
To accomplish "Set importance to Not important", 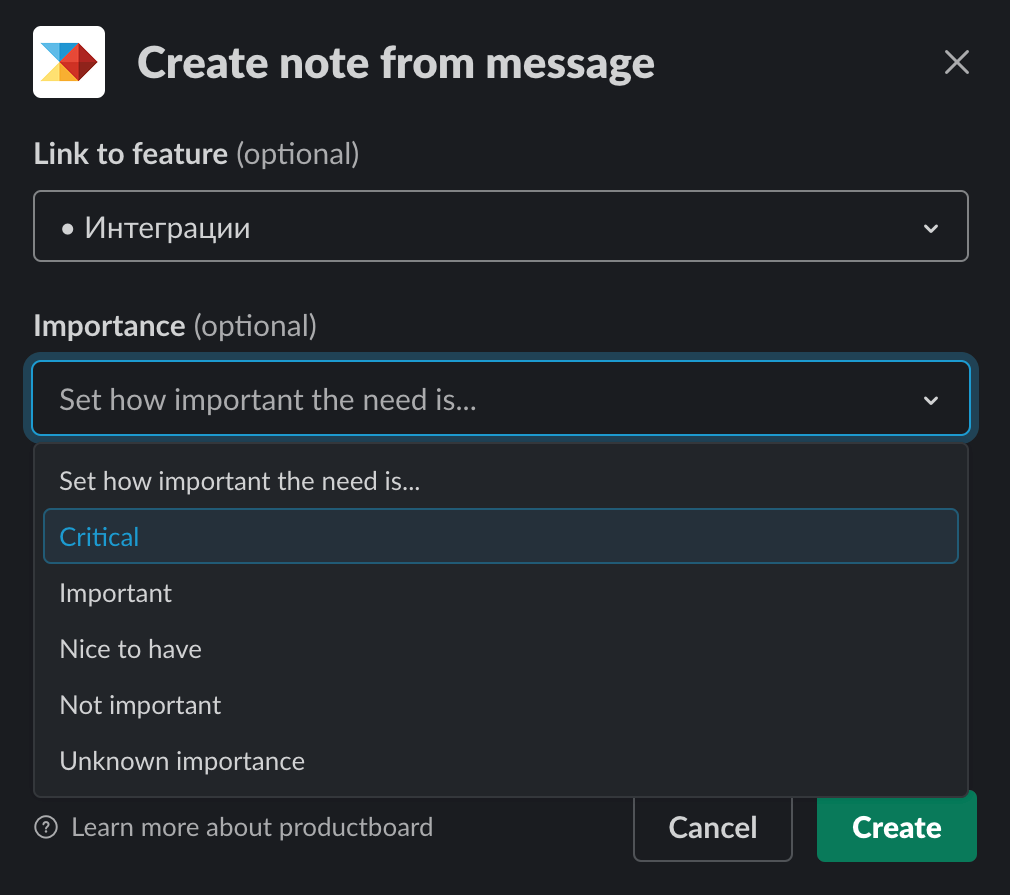I will (x=141, y=705).
